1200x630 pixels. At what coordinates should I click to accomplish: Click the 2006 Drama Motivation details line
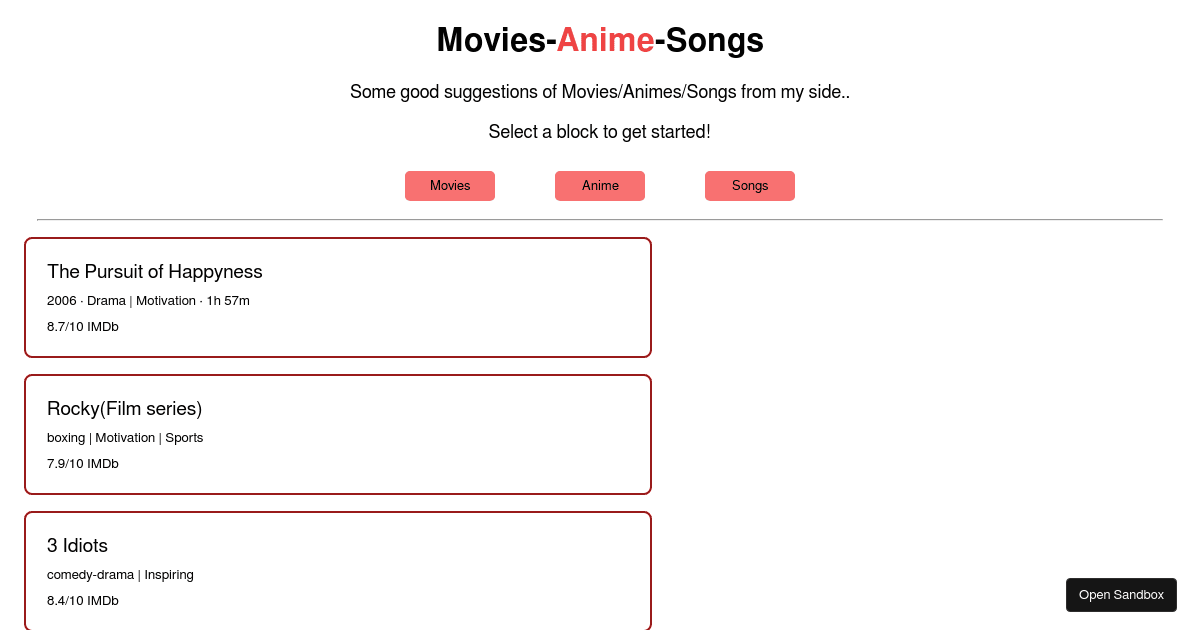tap(148, 301)
